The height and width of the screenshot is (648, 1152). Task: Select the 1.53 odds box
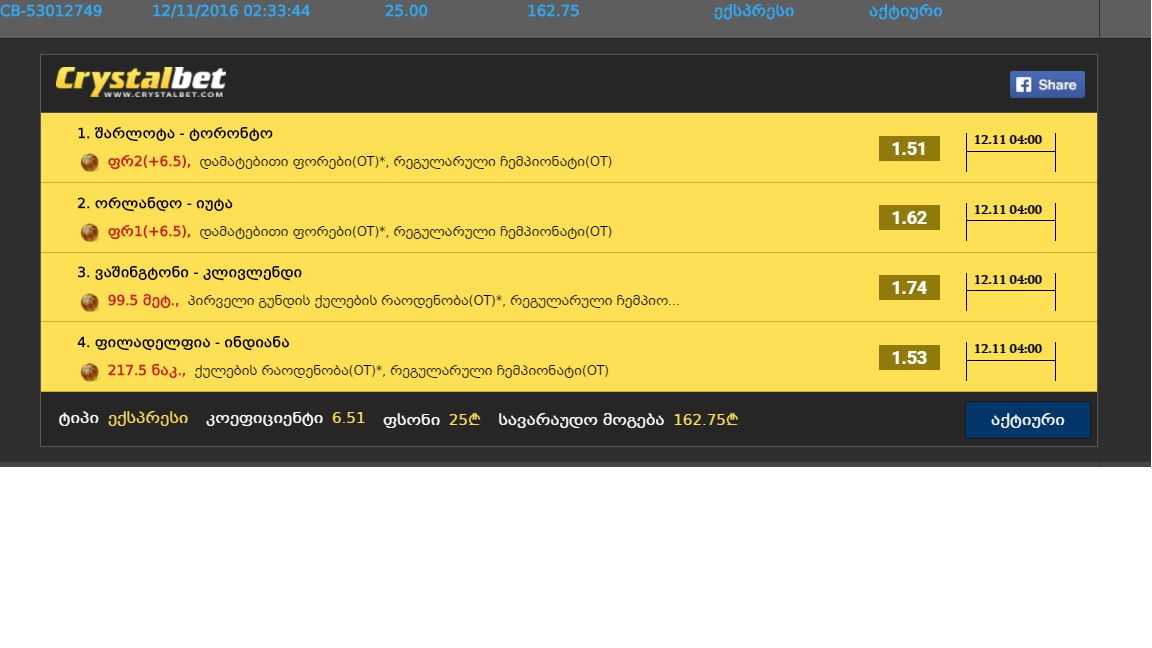(909, 358)
